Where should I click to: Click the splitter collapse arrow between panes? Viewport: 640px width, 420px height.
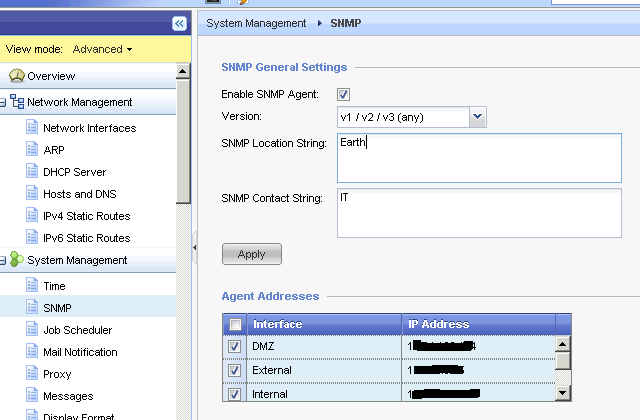(195, 247)
